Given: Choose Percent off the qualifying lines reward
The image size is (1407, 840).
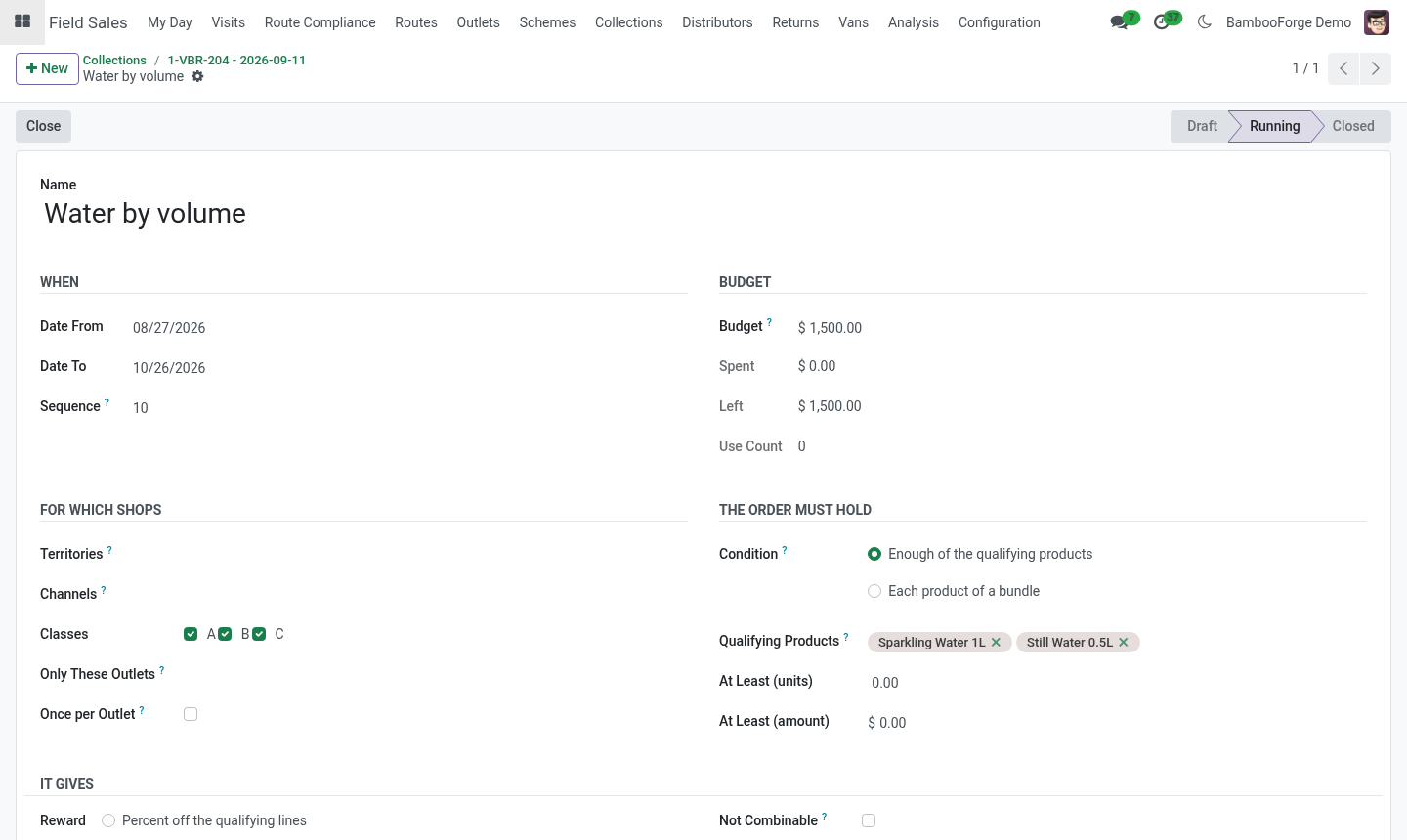Looking at the screenshot, I should coord(108,820).
